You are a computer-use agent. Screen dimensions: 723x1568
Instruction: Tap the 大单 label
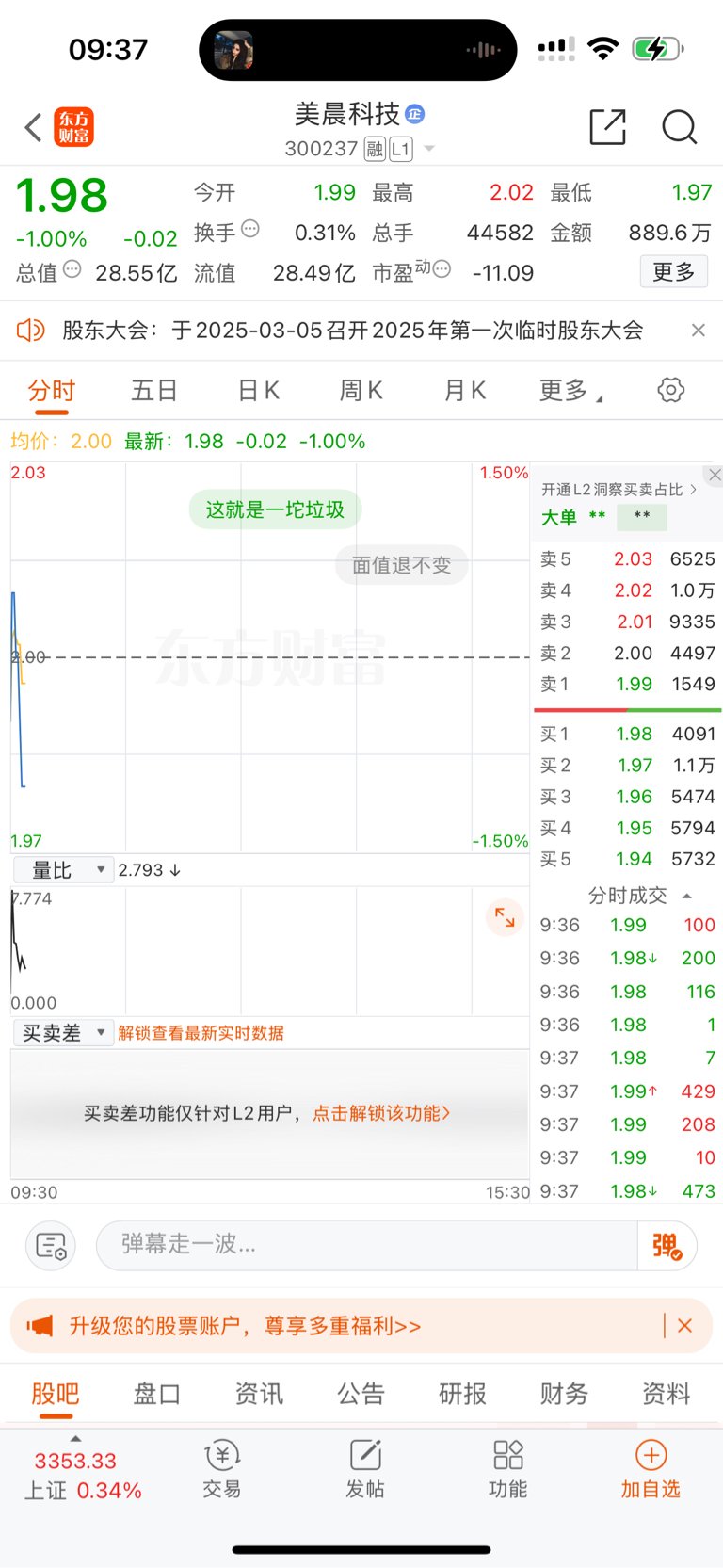click(x=559, y=517)
